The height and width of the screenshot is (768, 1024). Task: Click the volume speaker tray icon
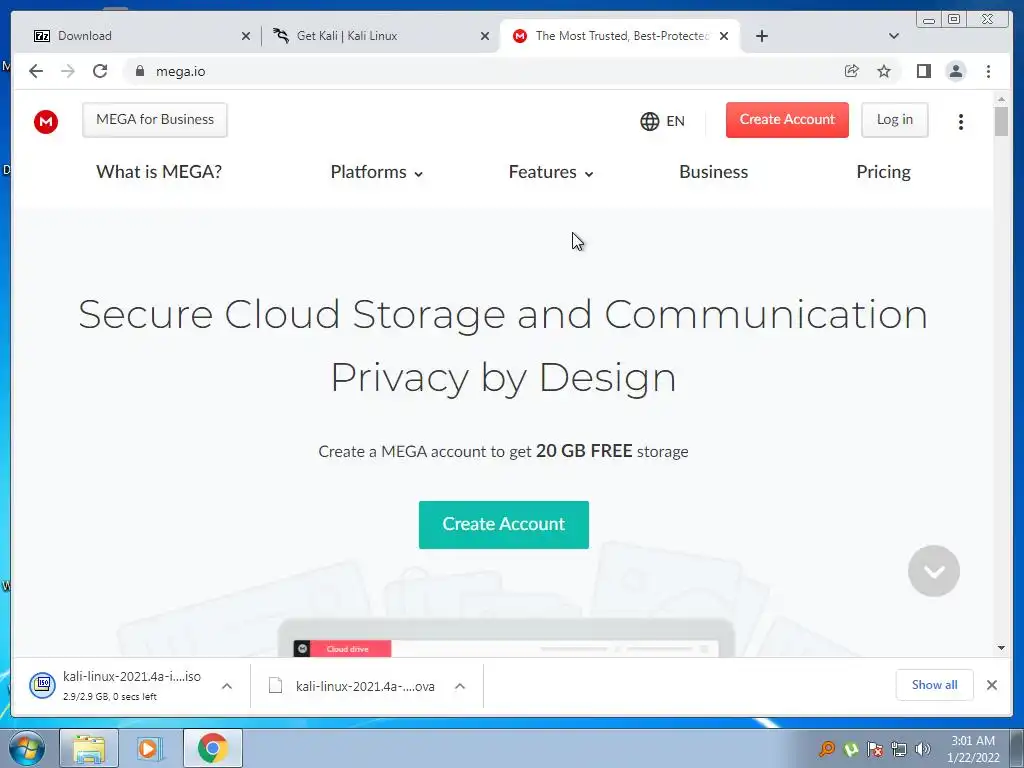click(923, 749)
